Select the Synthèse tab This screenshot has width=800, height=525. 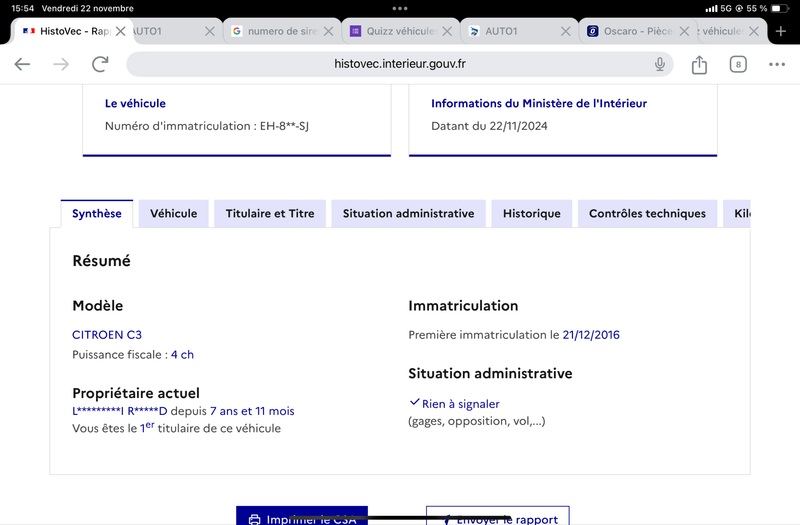(x=96, y=214)
